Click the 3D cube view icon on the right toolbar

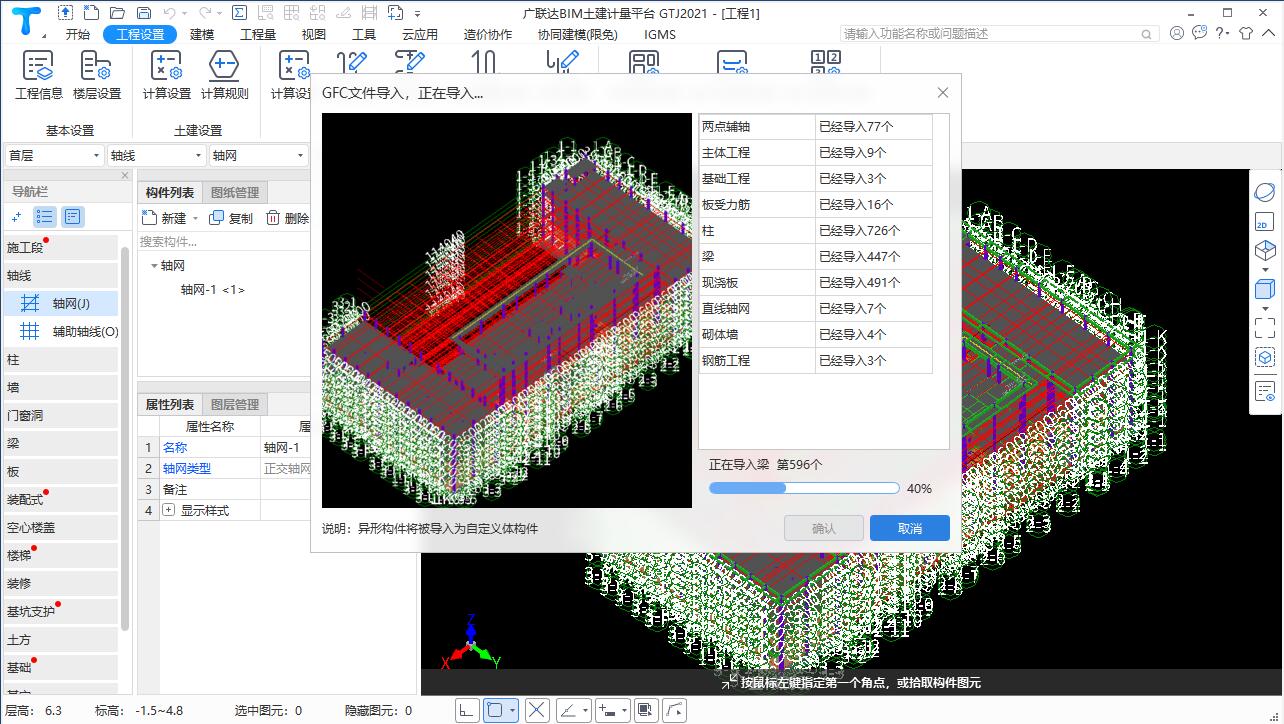(1265, 250)
